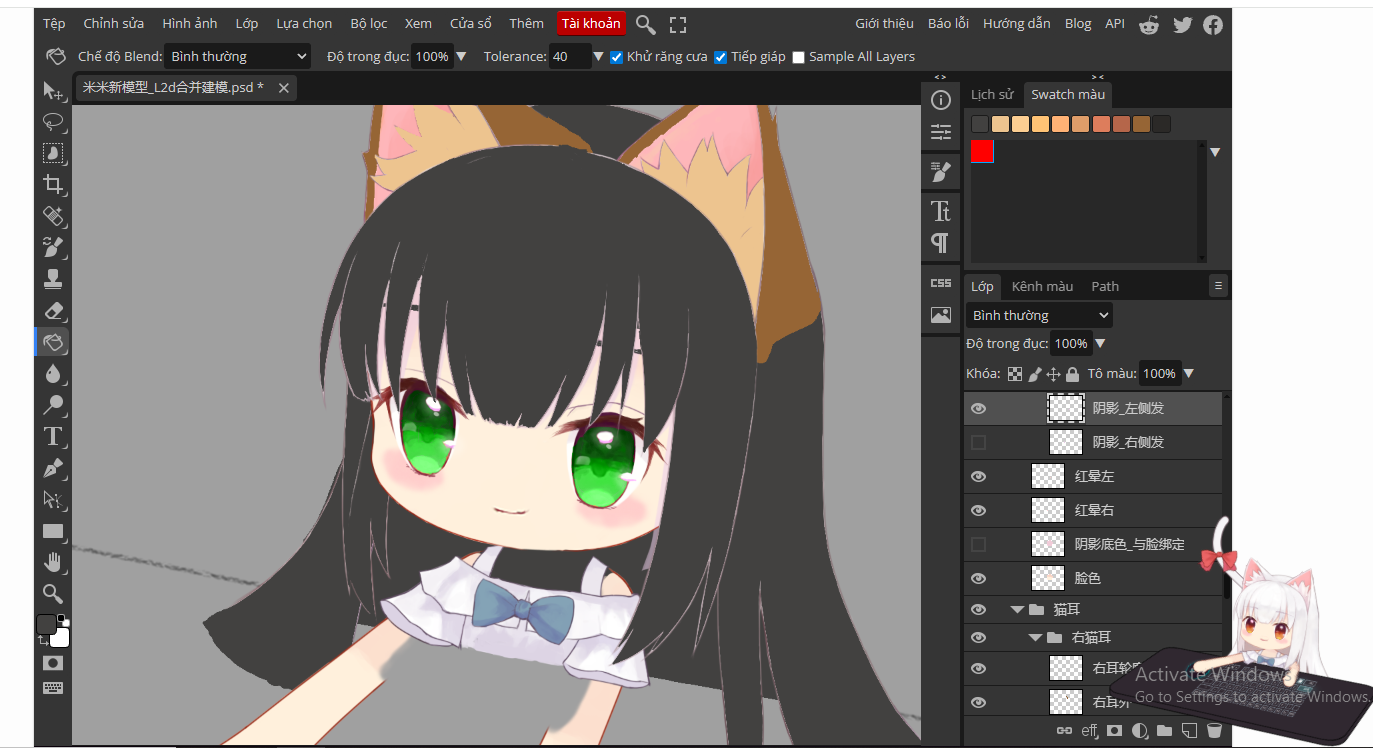
Task: Open the CSS panel icon
Action: click(941, 283)
